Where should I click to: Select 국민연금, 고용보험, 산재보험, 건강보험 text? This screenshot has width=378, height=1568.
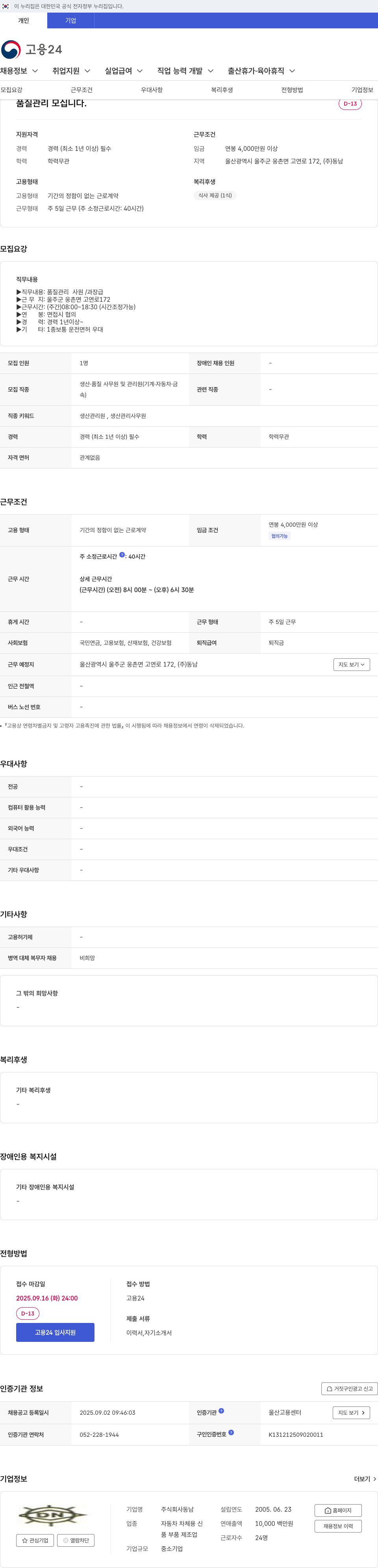click(125, 643)
